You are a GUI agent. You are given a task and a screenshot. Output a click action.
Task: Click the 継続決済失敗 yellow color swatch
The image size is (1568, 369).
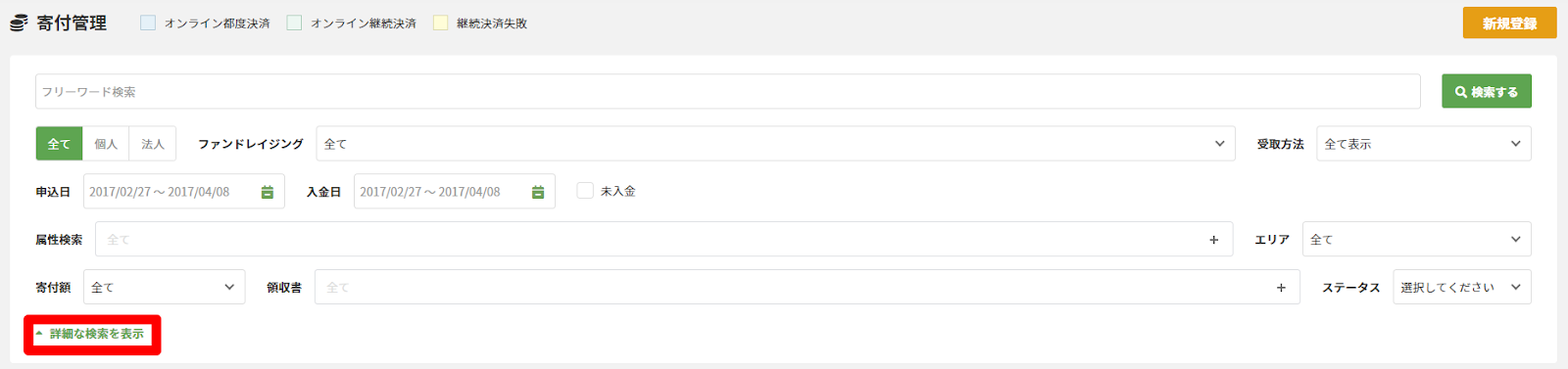click(x=440, y=23)
